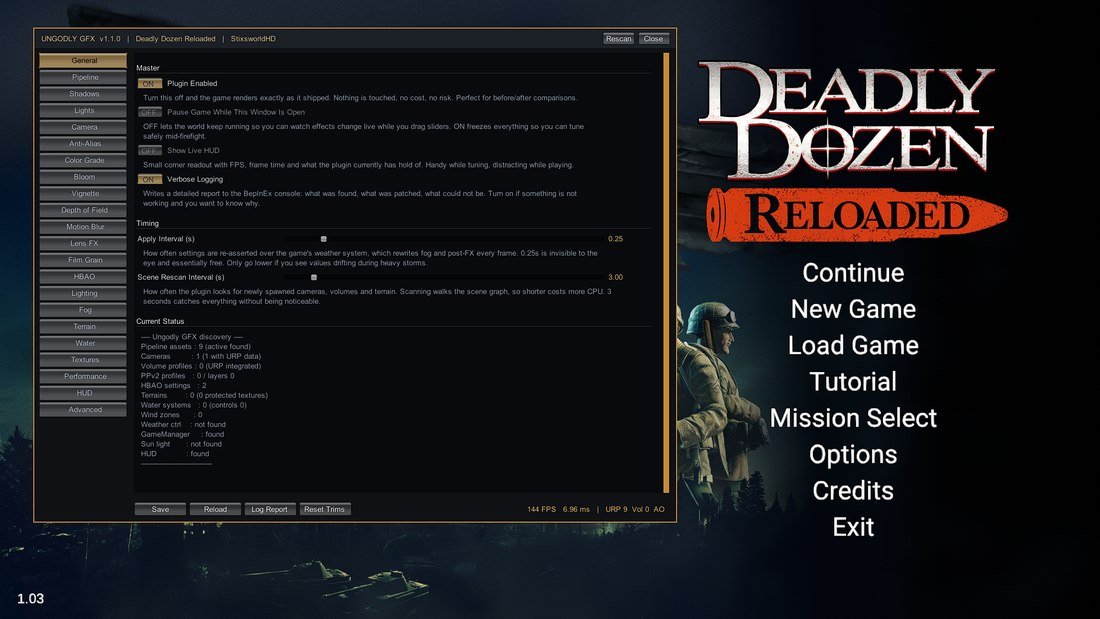Click the Apply Interval slider handle
Viewport: 1100px width, 619px height.
tap(323, 239)
